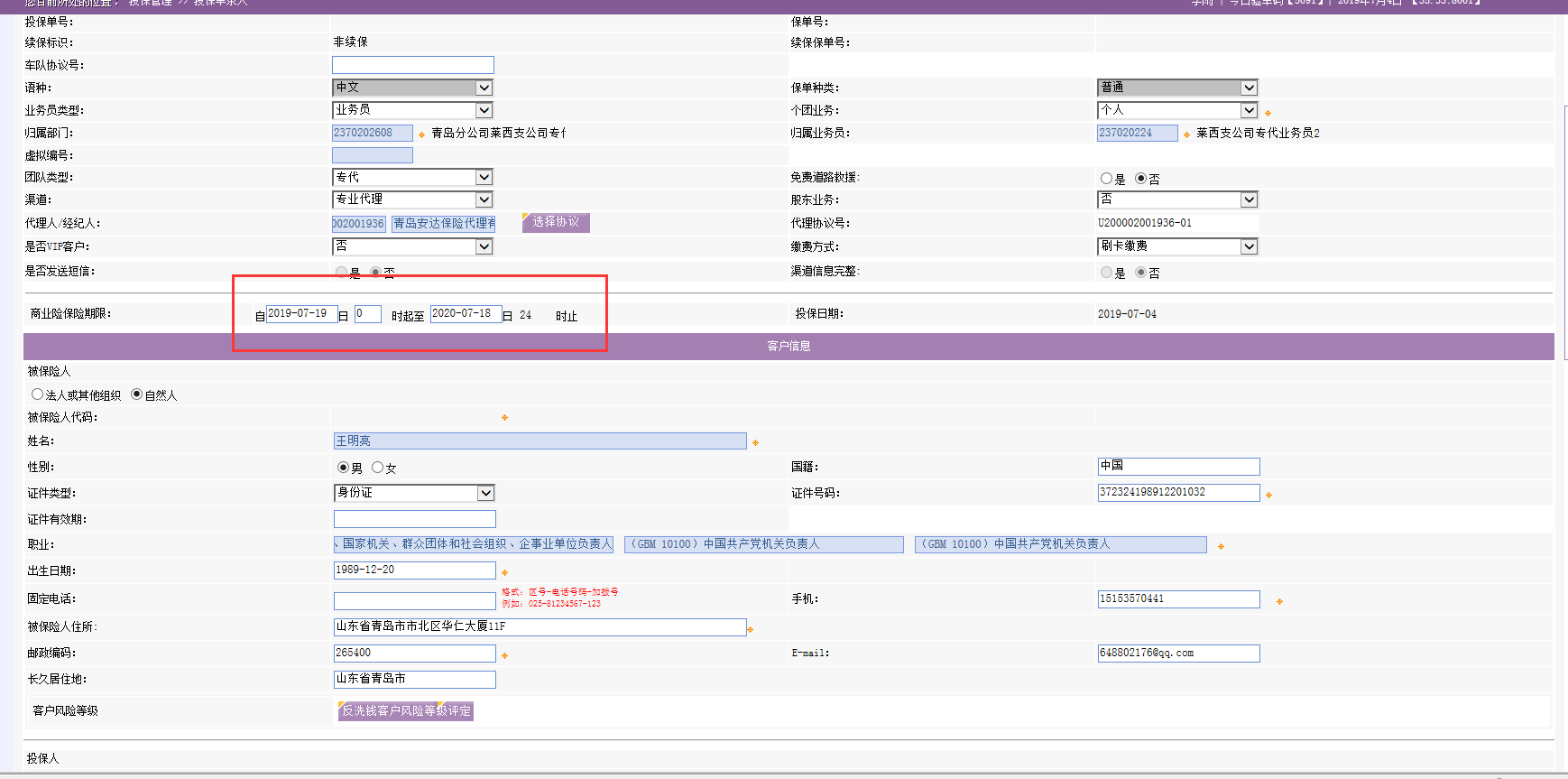The height and width of the screenshot is (779, 1568).
Task: Expand the 渠道 dropdown showing 专业代理
Action: (x=484, y=199)
